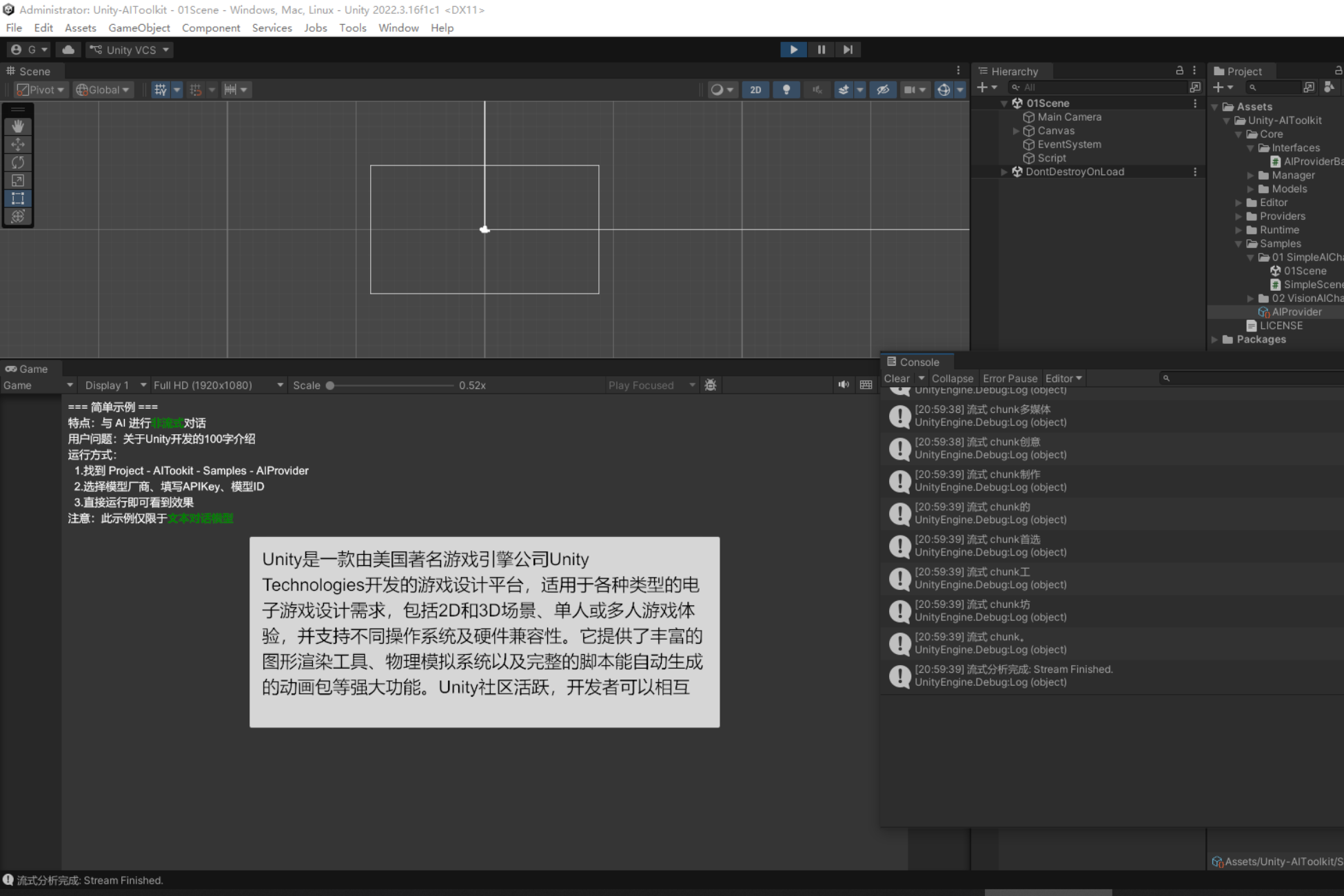Viewport: 1344px width, 896px height.
Task: Lock the Hierarchy panel
Action: [1179, 70]
